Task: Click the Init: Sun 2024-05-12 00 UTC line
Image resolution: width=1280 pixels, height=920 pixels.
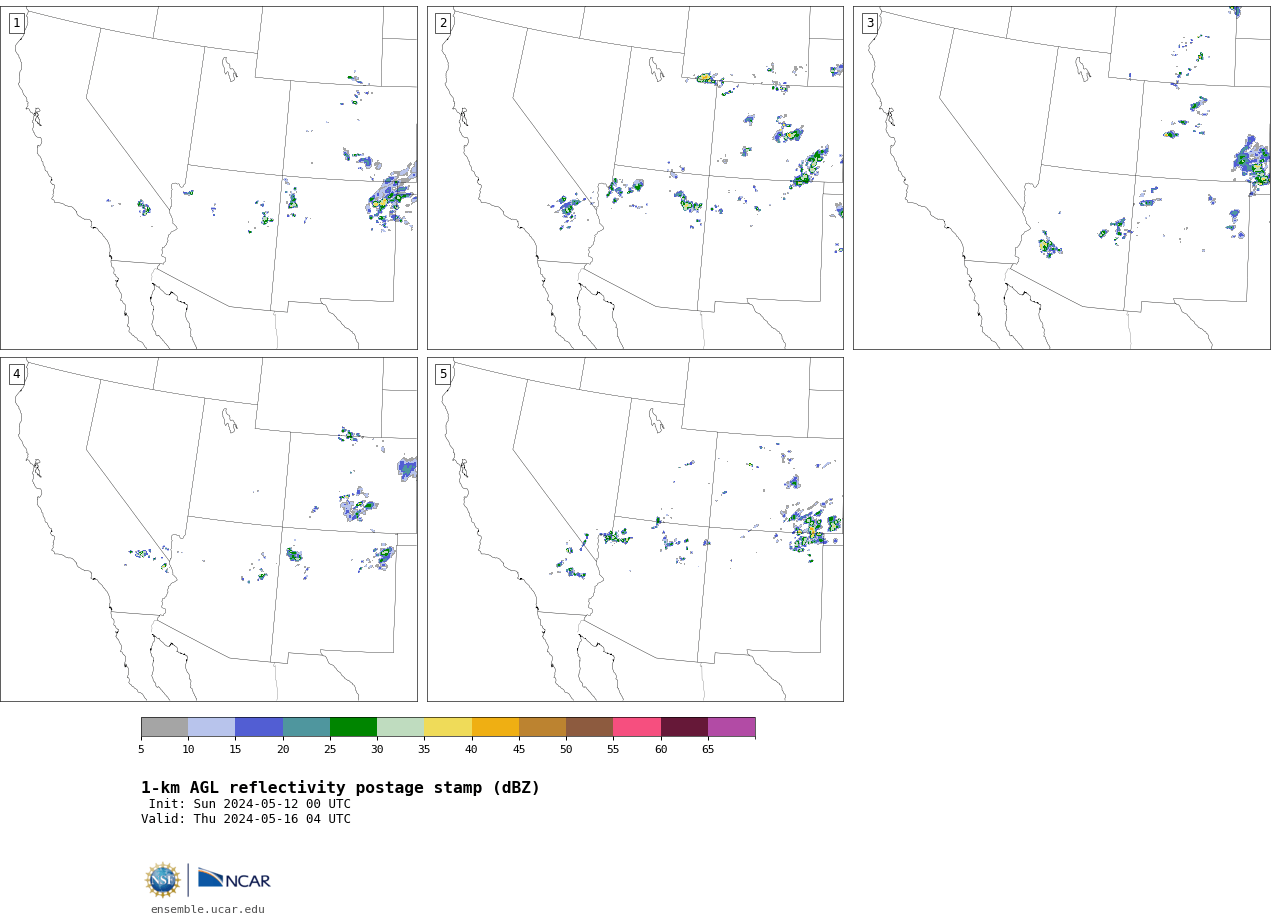Action: [250, 804]
